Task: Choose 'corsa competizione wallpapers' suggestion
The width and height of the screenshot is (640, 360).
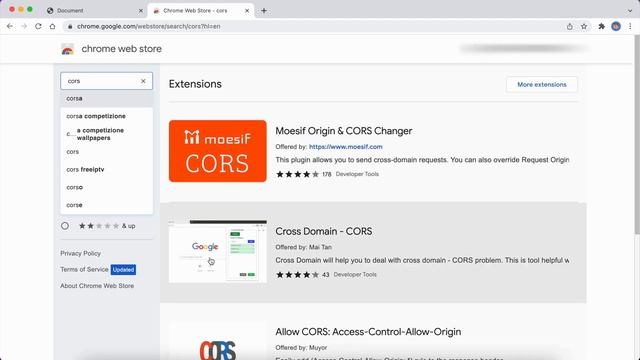Action: pyautogui.click(x=107, y=134)
